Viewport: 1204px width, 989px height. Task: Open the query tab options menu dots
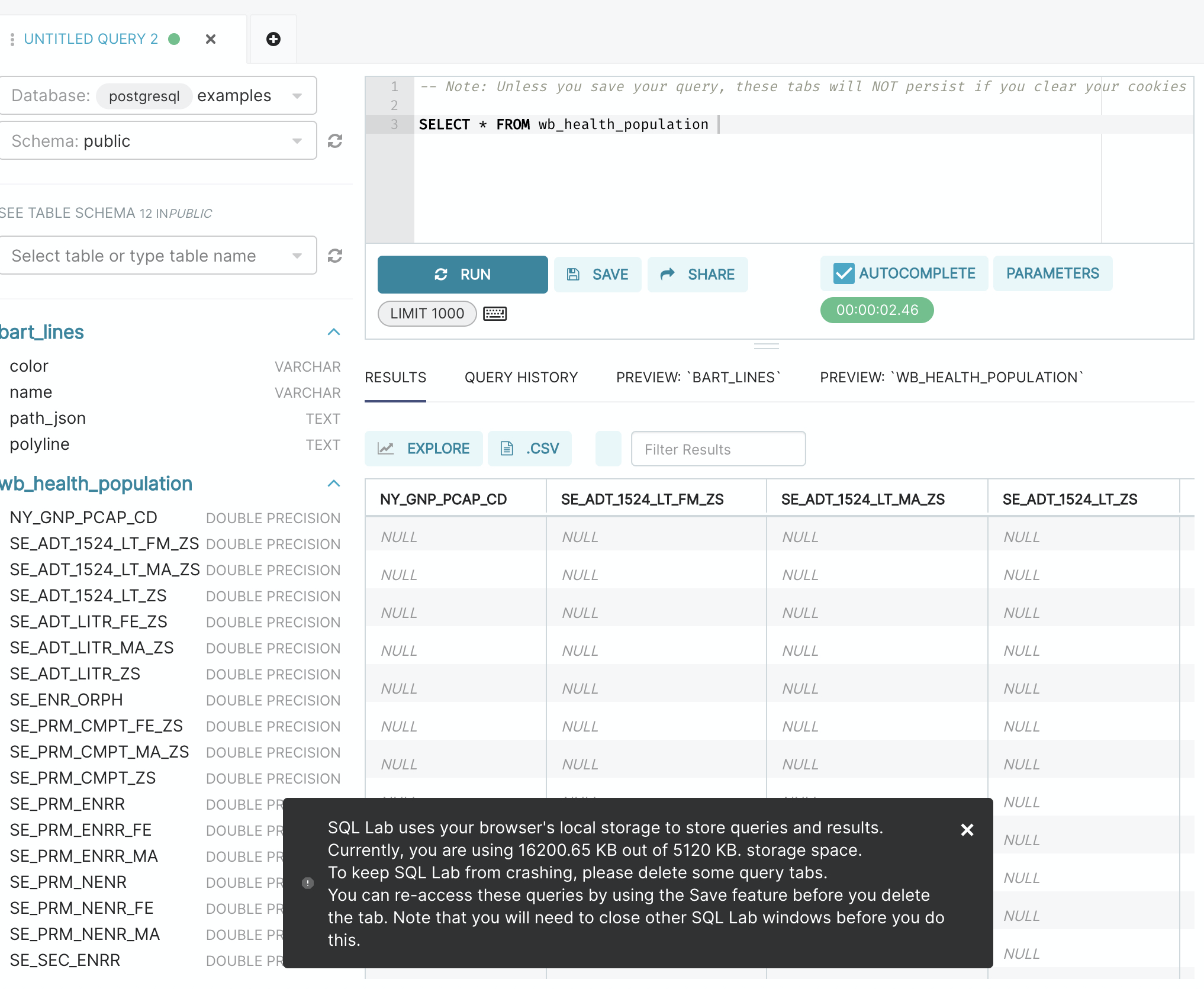click(12, 39)
